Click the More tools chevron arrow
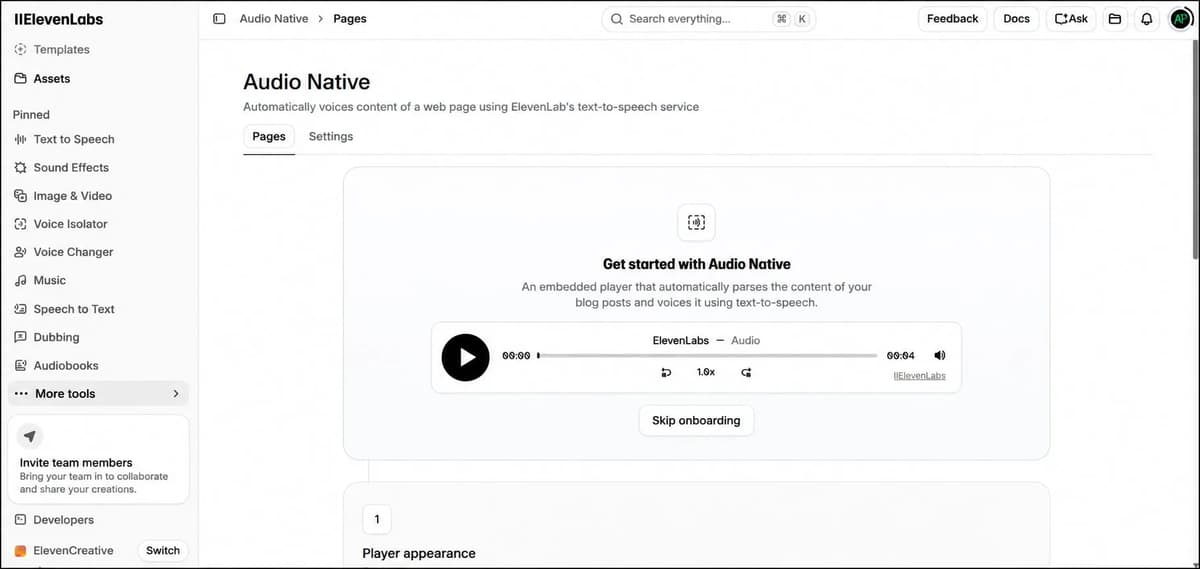1200x569 pixels. pyautogui.click(x=176, y=394)
